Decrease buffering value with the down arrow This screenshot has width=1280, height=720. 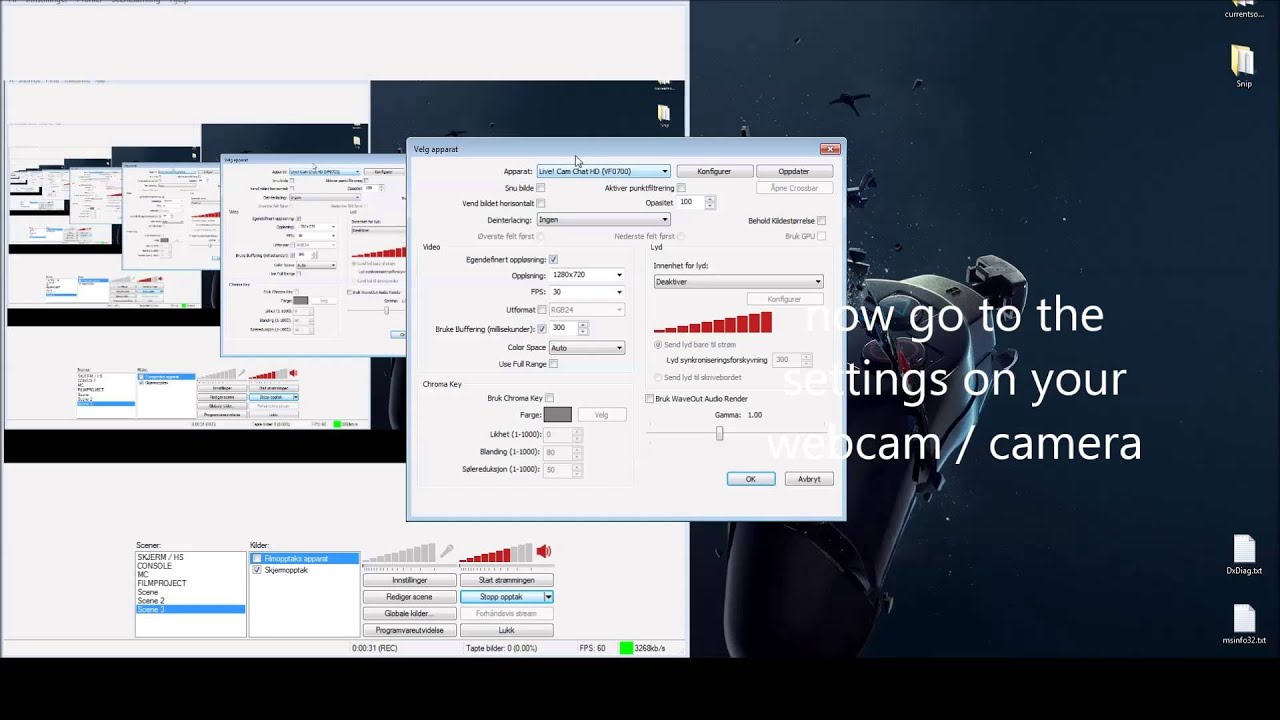583,331
